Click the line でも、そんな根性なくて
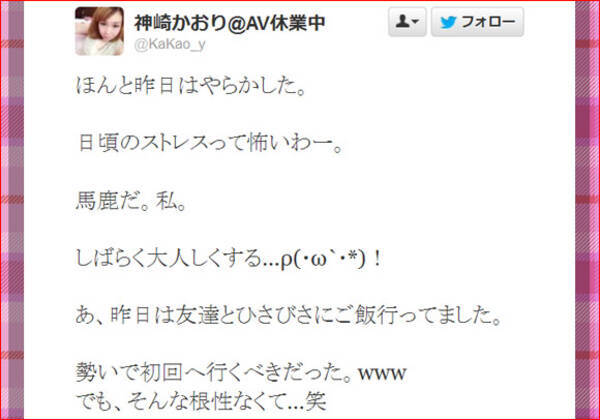600x420 pixels. click(201, 401)
